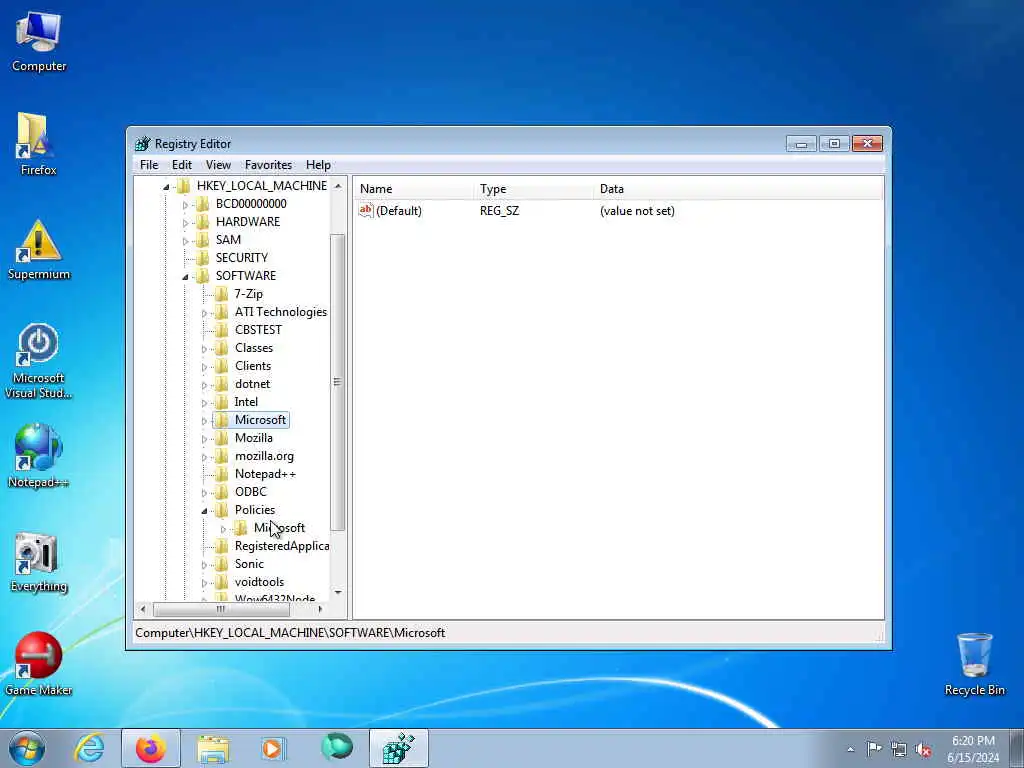Select the Clients key
The image size is (1024, 768).
click(x=253, y=366)
